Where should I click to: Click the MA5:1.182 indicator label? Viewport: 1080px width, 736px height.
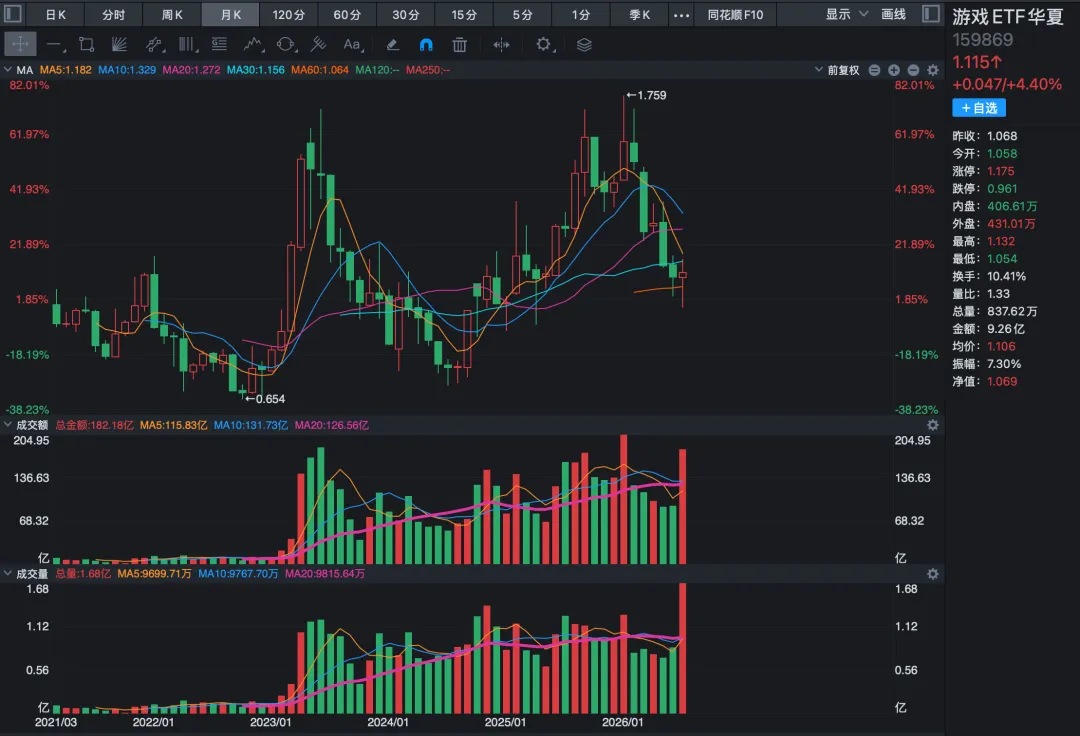click(65, 70)
